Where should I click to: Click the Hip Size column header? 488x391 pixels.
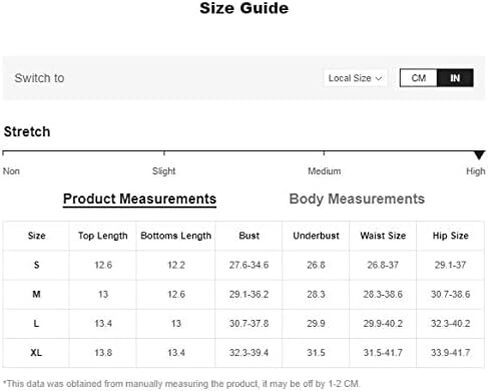click(x=450, y=236)
